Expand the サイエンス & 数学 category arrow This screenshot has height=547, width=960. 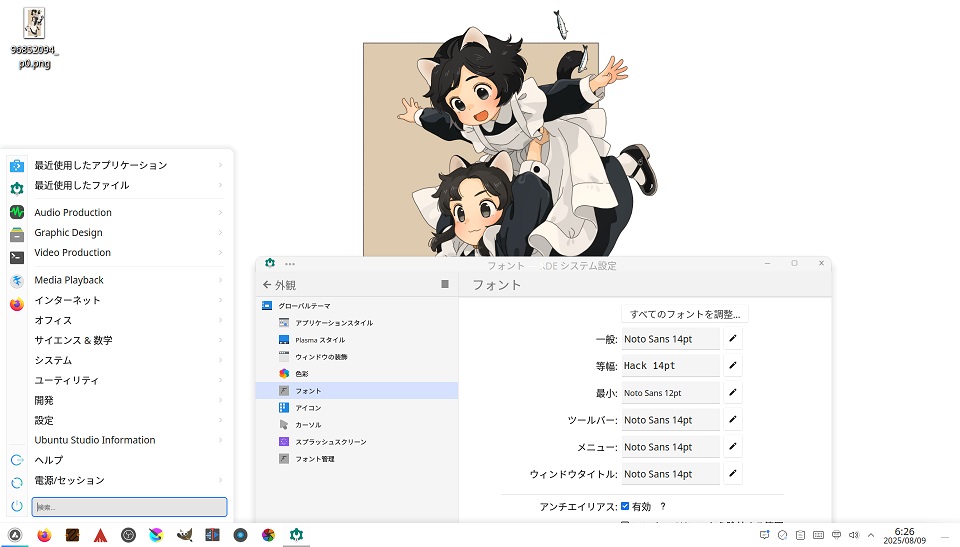[x=220, y=340]
